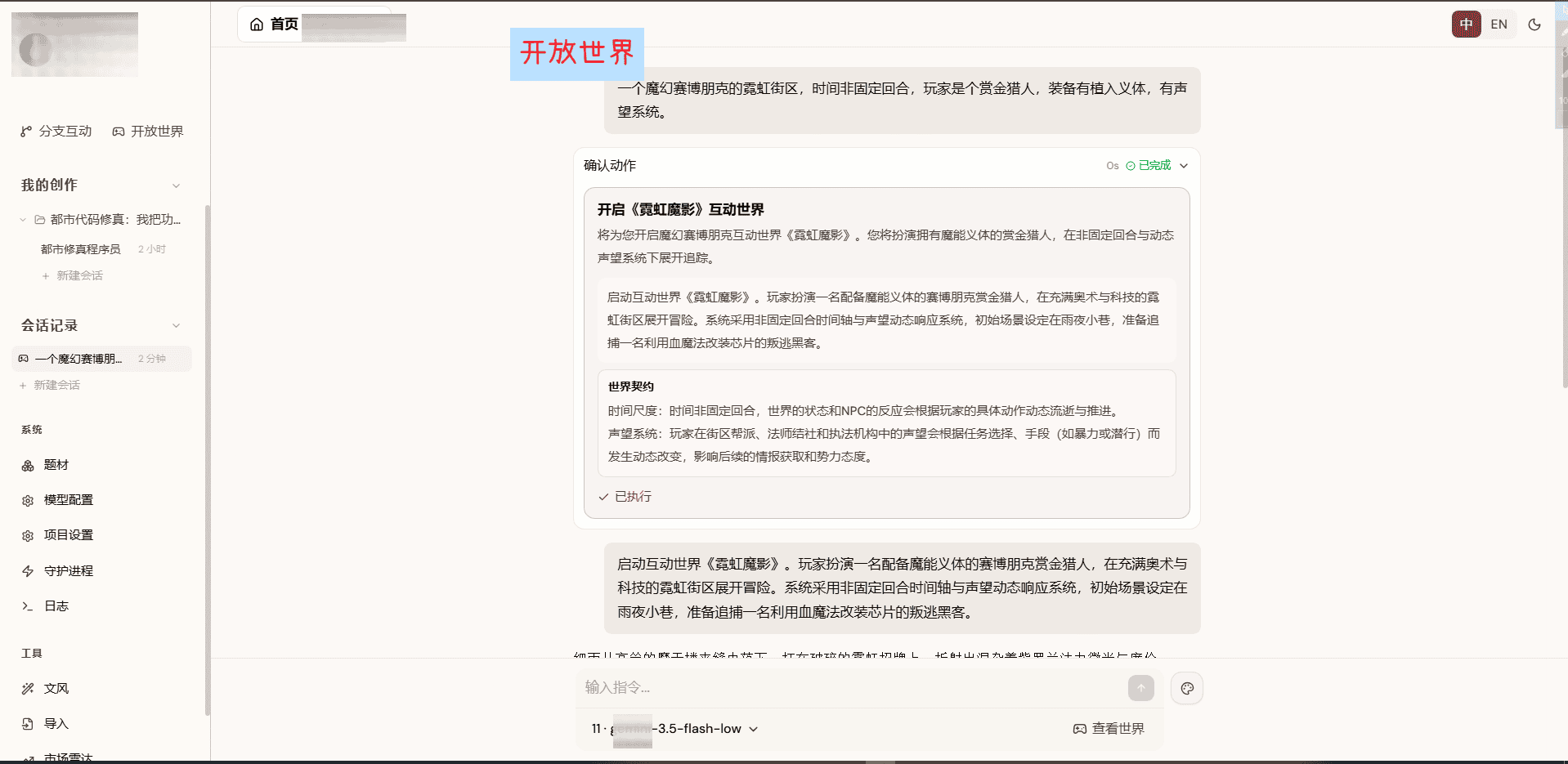Click the gamepad icon beside 查看世界
This screenshot has height=764, width=1568.
click(x=1080, y=729)
